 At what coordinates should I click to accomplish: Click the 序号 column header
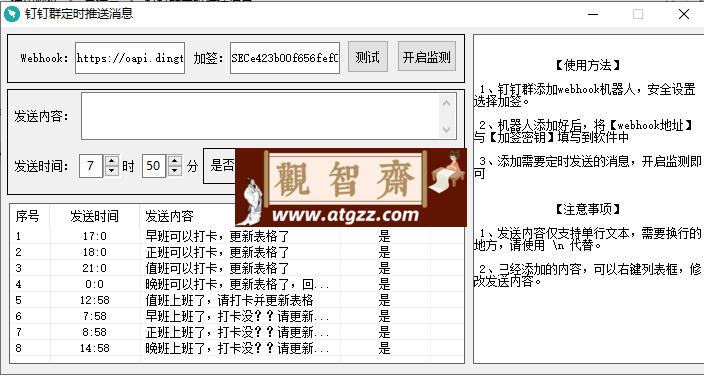click(30, 216)
